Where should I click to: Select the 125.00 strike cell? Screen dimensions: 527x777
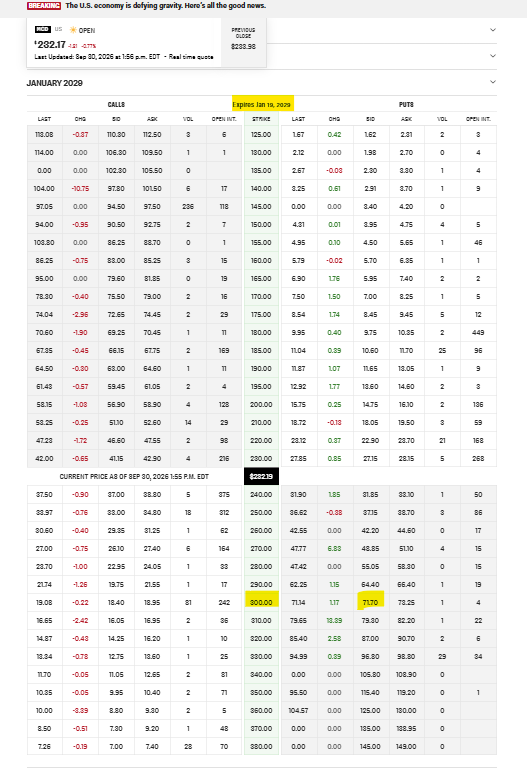coord(261,134)
